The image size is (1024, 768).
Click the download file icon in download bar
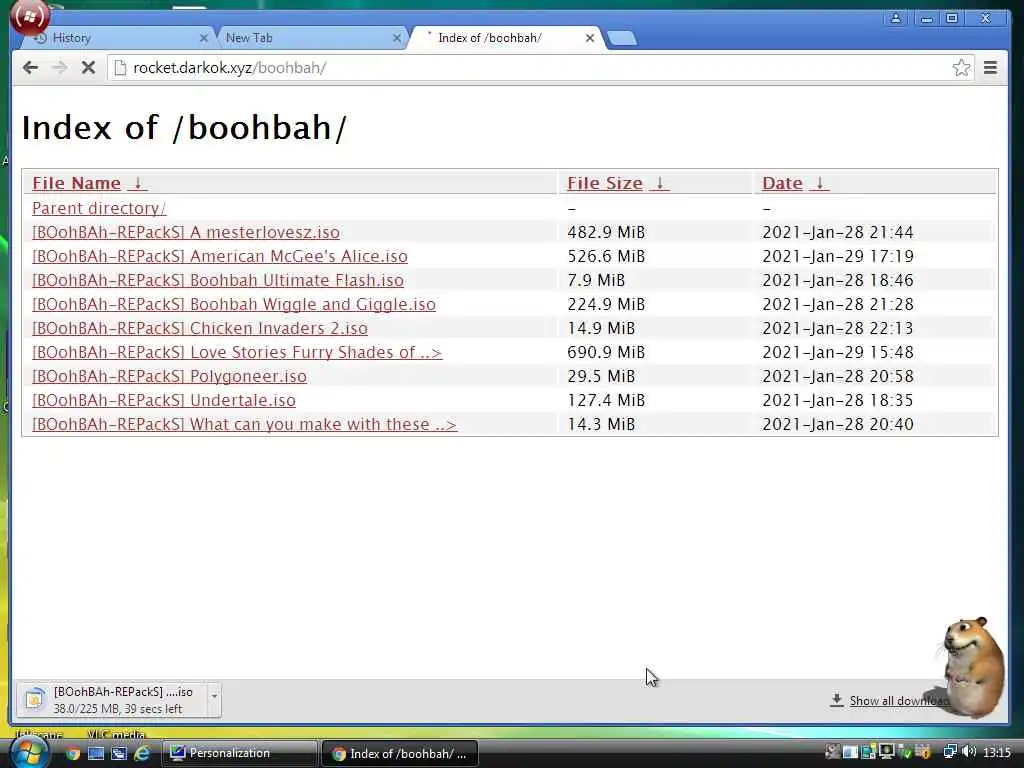click(x=35, y=699)
